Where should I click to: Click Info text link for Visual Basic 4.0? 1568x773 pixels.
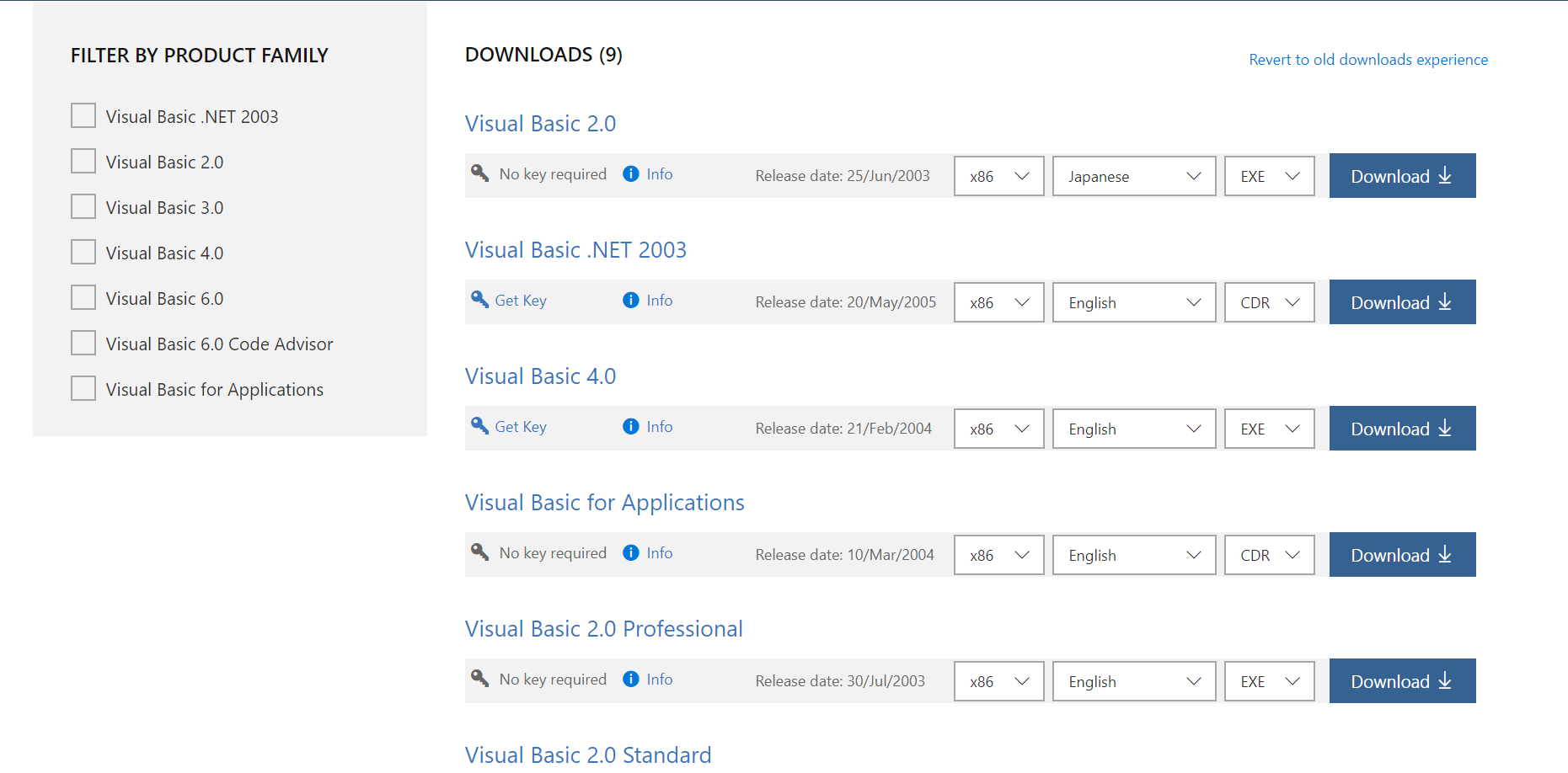tap(660, 427)
